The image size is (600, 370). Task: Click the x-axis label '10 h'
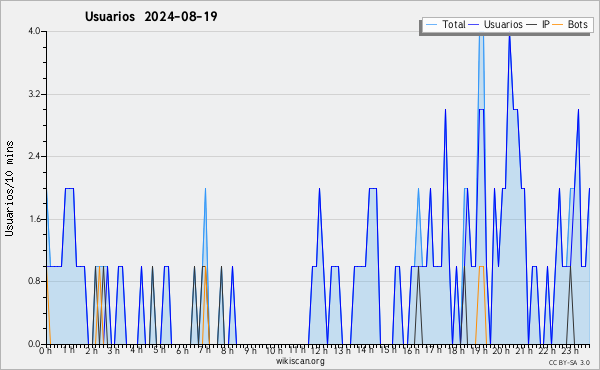point(274,350)
